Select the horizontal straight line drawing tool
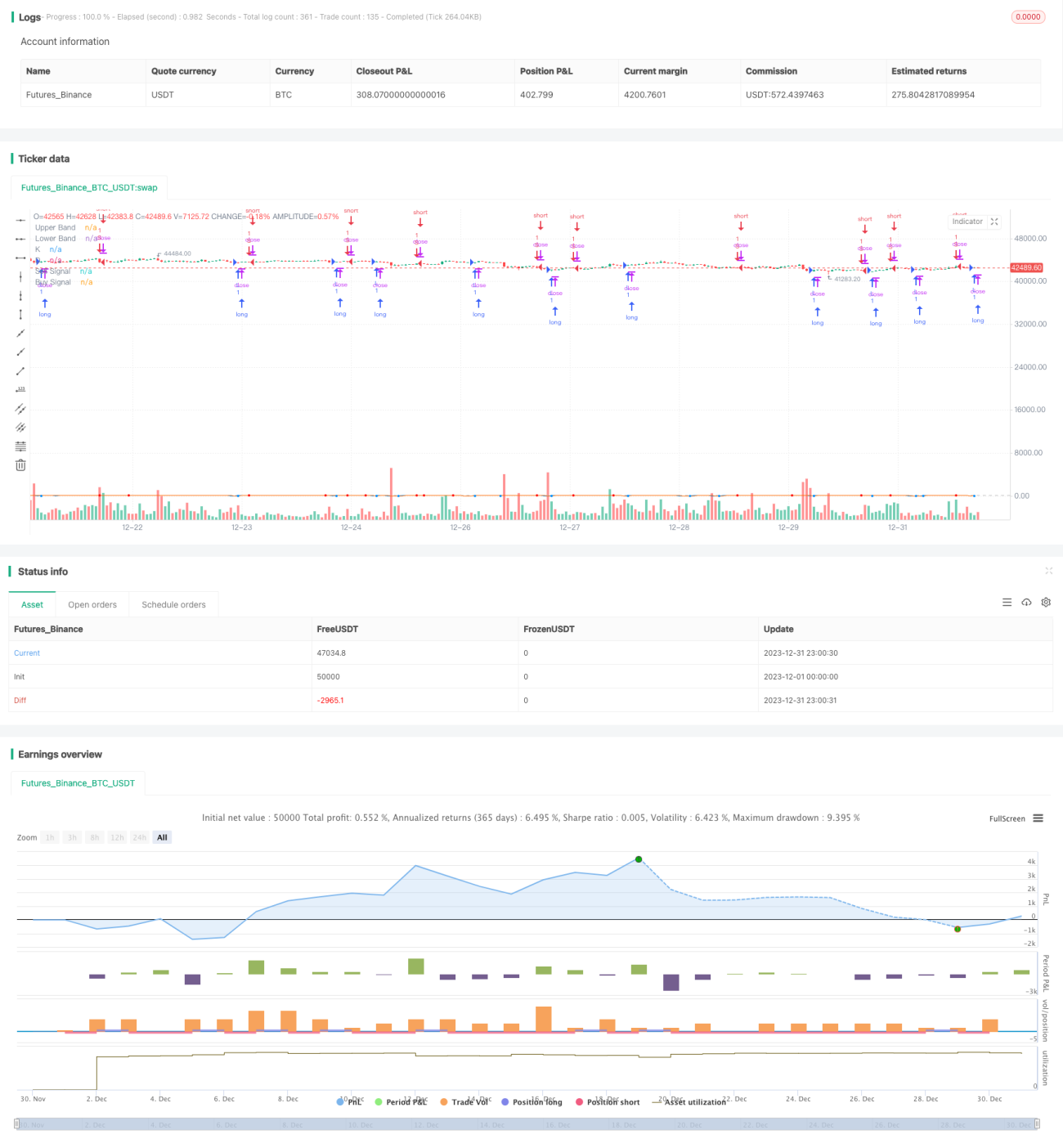 20,220
